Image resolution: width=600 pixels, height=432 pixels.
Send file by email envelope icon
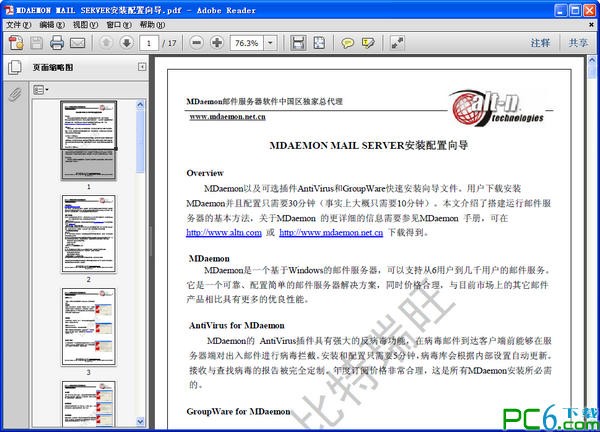77,43
